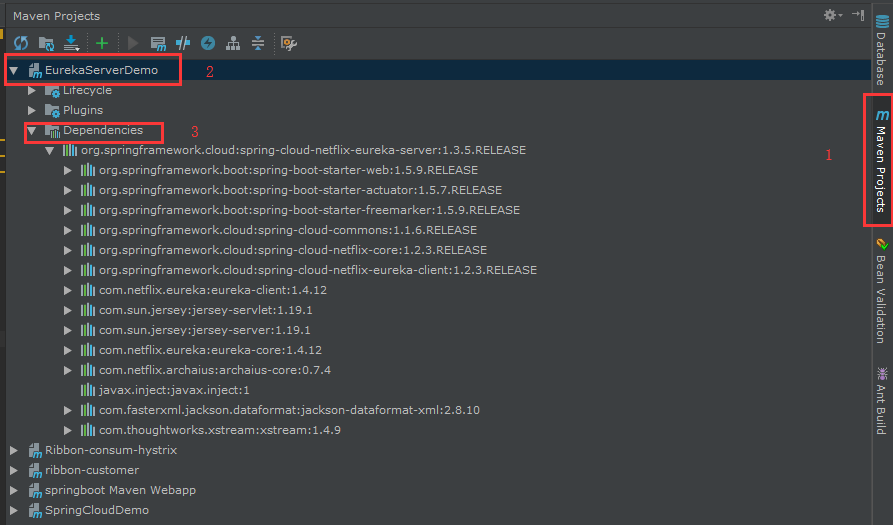Click Download Sources and Documentation icon
893x525 pixels.
(x=71, y=43)
